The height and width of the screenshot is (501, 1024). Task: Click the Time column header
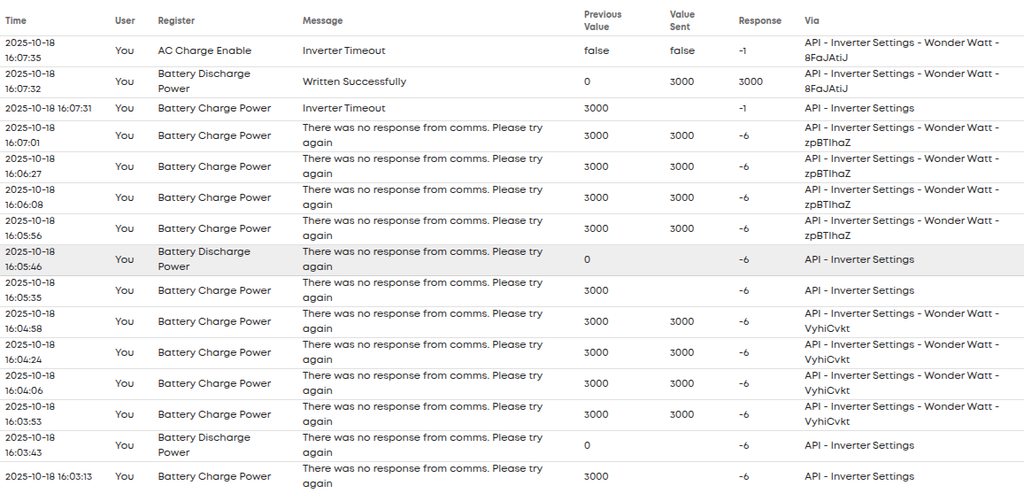[16, 20]
